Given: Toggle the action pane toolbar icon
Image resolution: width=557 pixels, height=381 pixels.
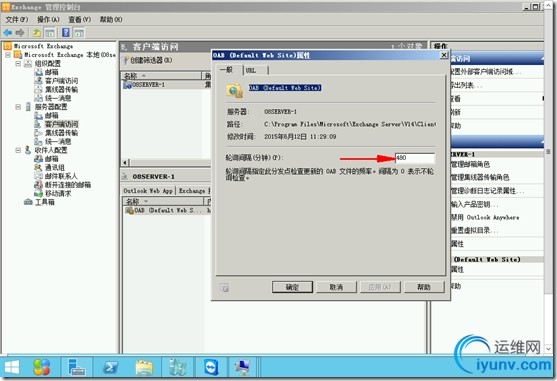Looking at the screenshot, I should coord(79,33).
